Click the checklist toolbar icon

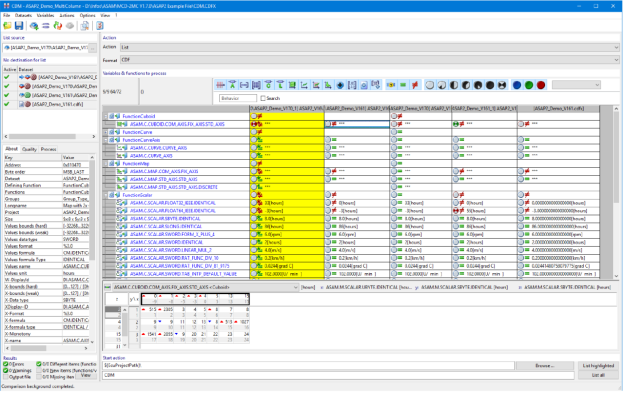tap(100, 26)
